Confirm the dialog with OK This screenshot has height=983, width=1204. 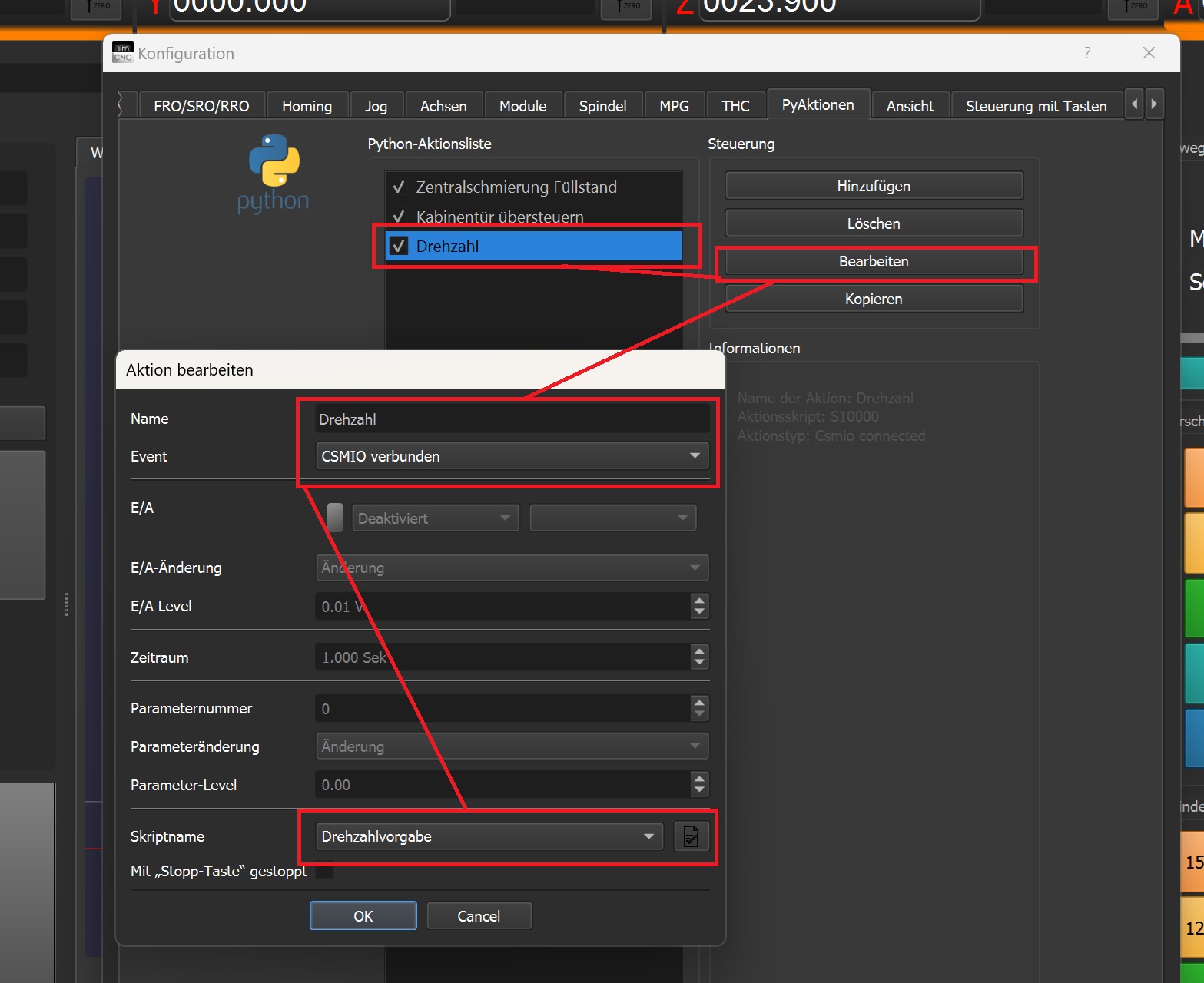point(363,915)
